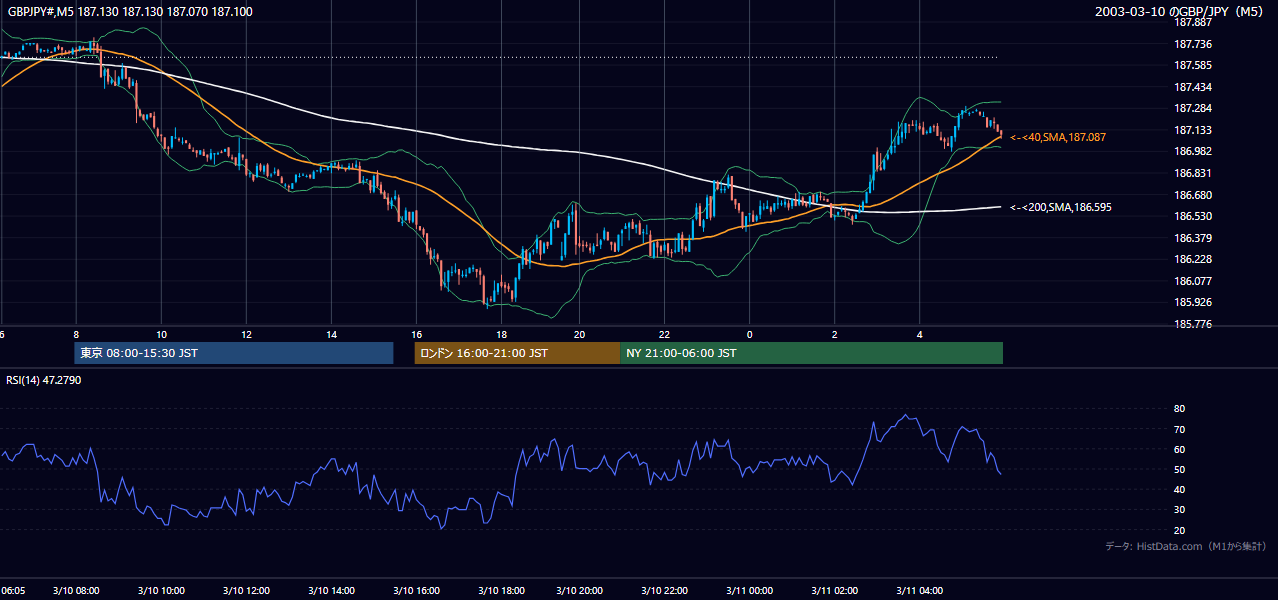Select the 東京 08:00-15:30 JST session bar

(234, 353)
